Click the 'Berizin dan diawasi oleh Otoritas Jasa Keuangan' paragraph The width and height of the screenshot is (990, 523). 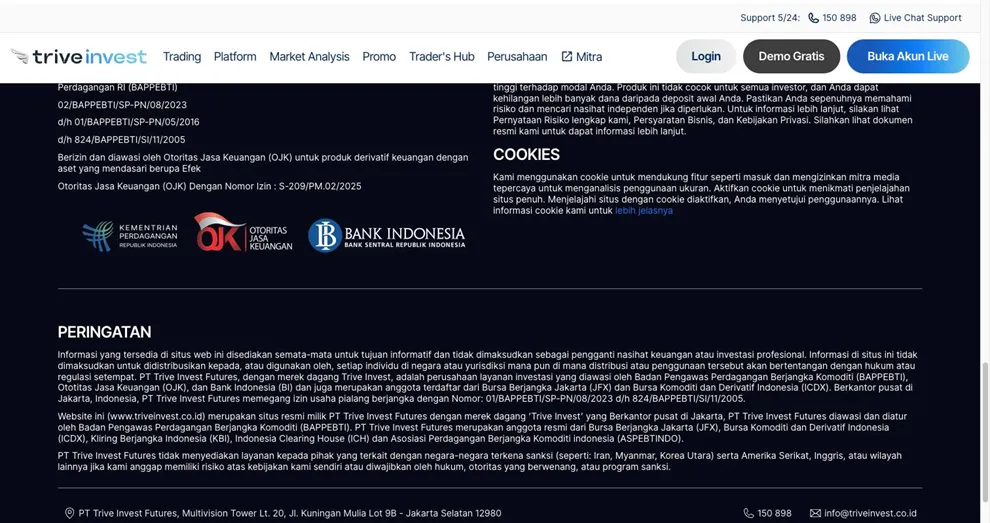point(263,163)
